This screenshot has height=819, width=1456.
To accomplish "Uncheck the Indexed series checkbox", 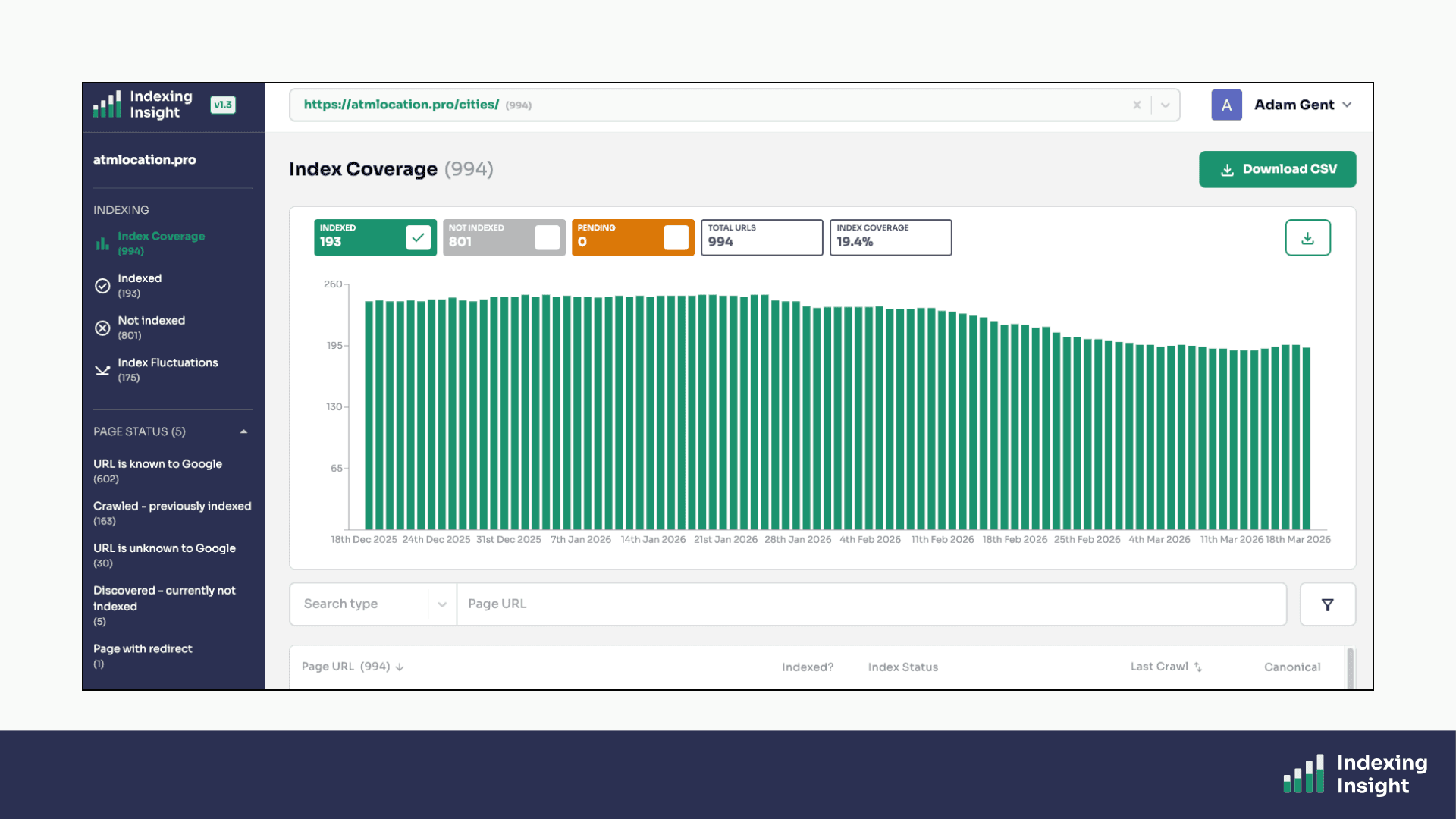I will [418, 237].
